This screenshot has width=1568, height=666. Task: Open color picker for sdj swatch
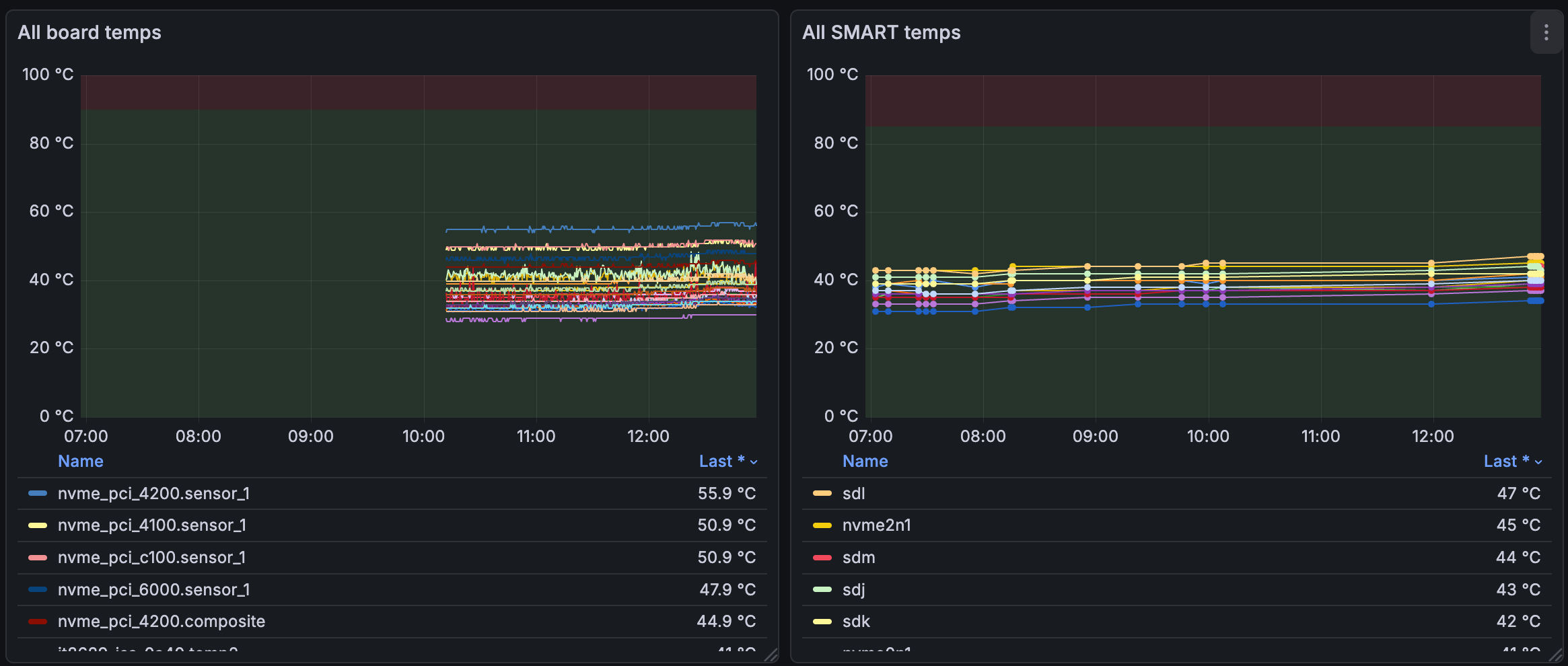pos(822,590)
